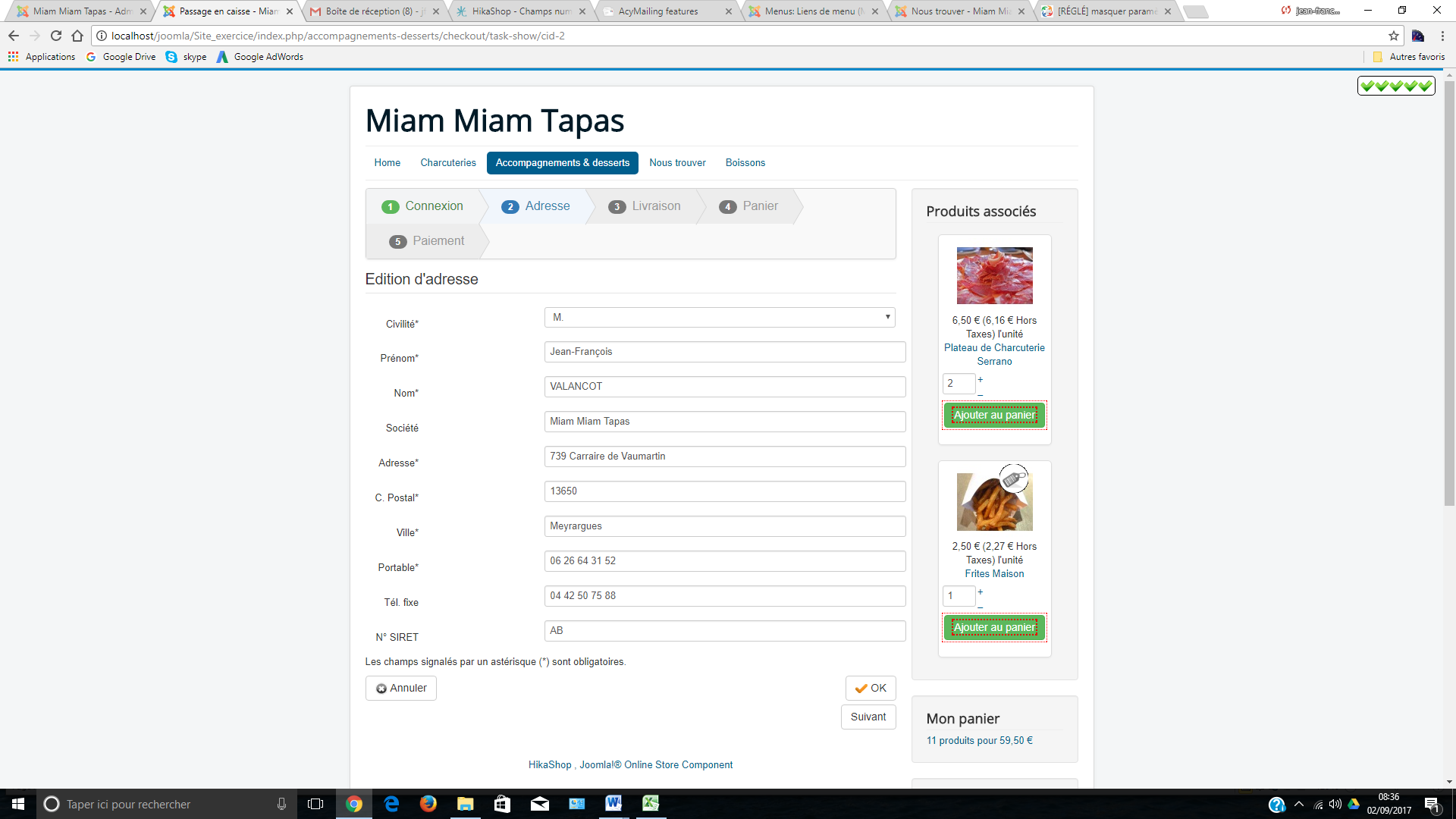Screen dimensions: 1456x819
Task: Open the Chrome three-dot menu
Action: 1442,36
